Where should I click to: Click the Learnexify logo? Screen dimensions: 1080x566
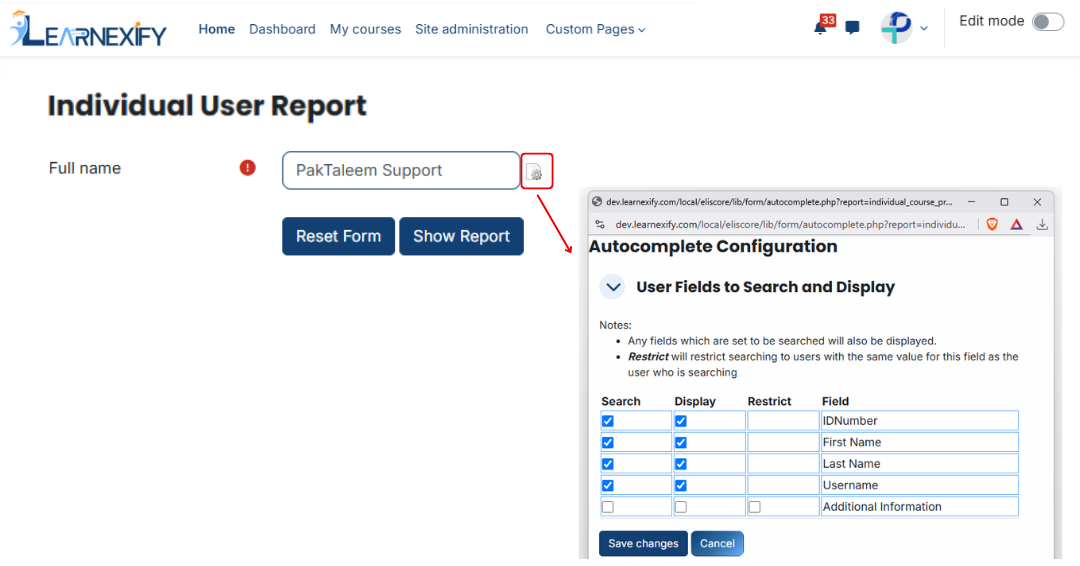[88, 29]
